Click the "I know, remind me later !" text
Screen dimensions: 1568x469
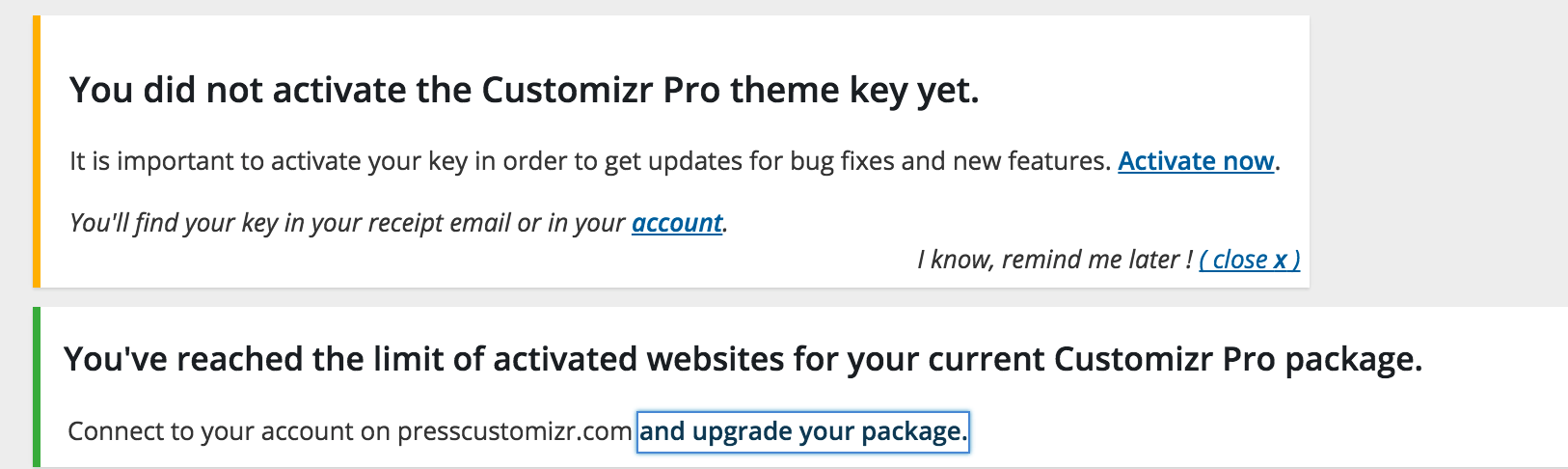coord(1054,260)
